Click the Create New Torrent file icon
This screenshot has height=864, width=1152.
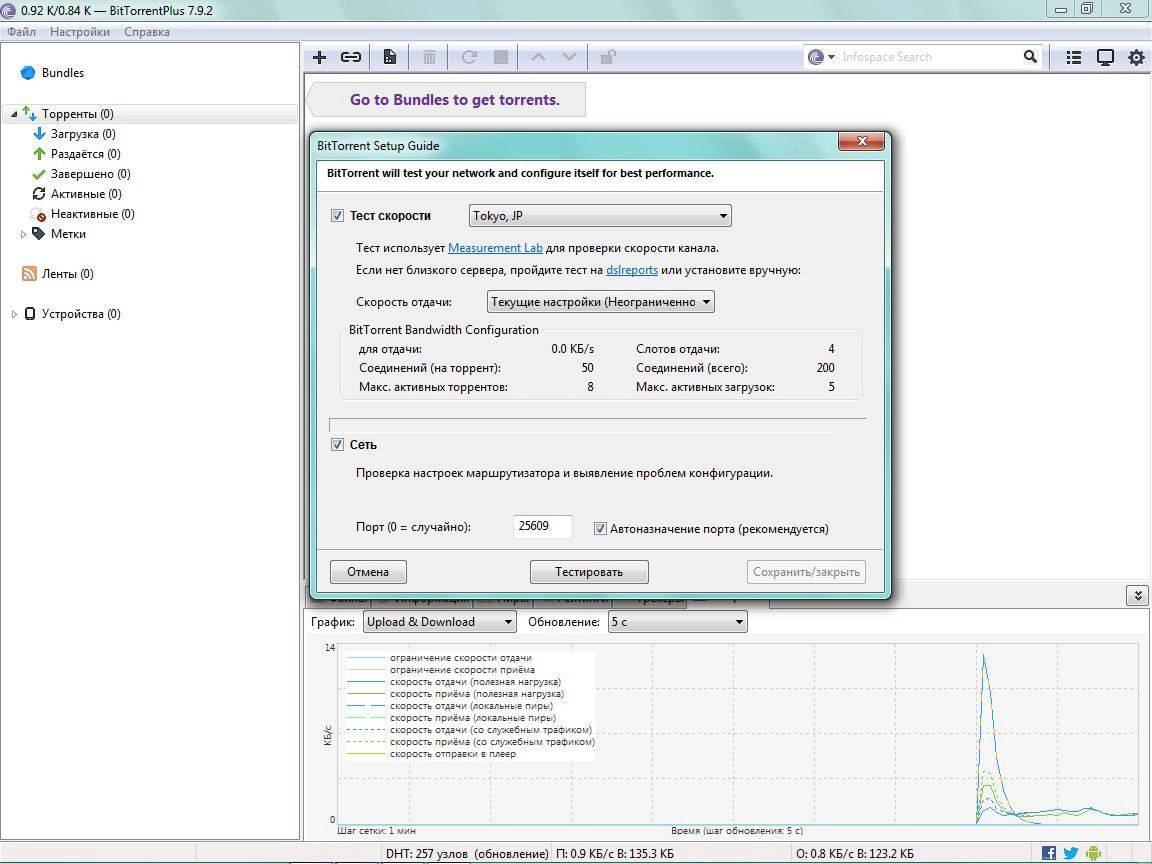(390, 57)
